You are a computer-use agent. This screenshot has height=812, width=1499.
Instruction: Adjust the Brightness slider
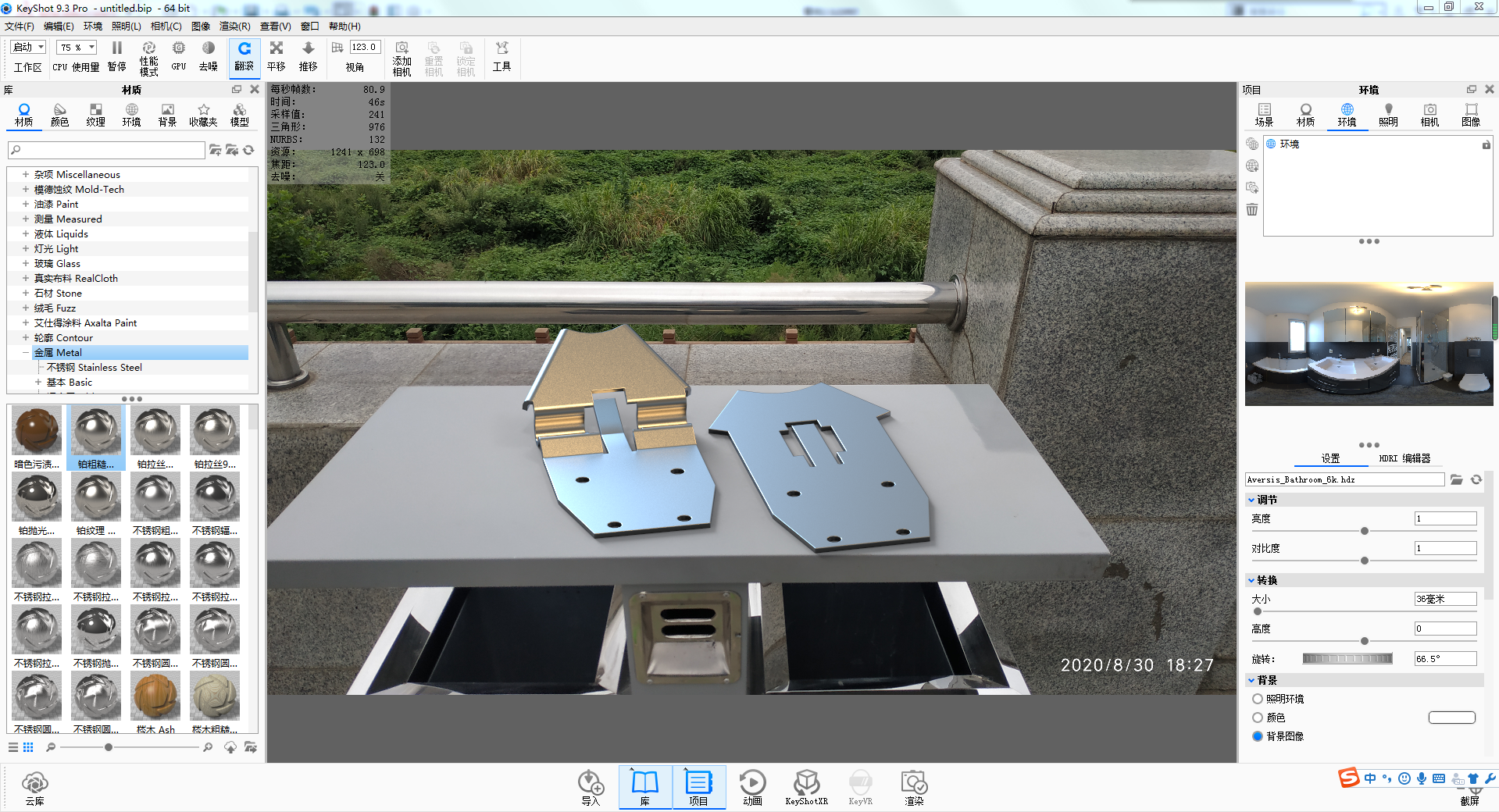[x=1365, y=531]
